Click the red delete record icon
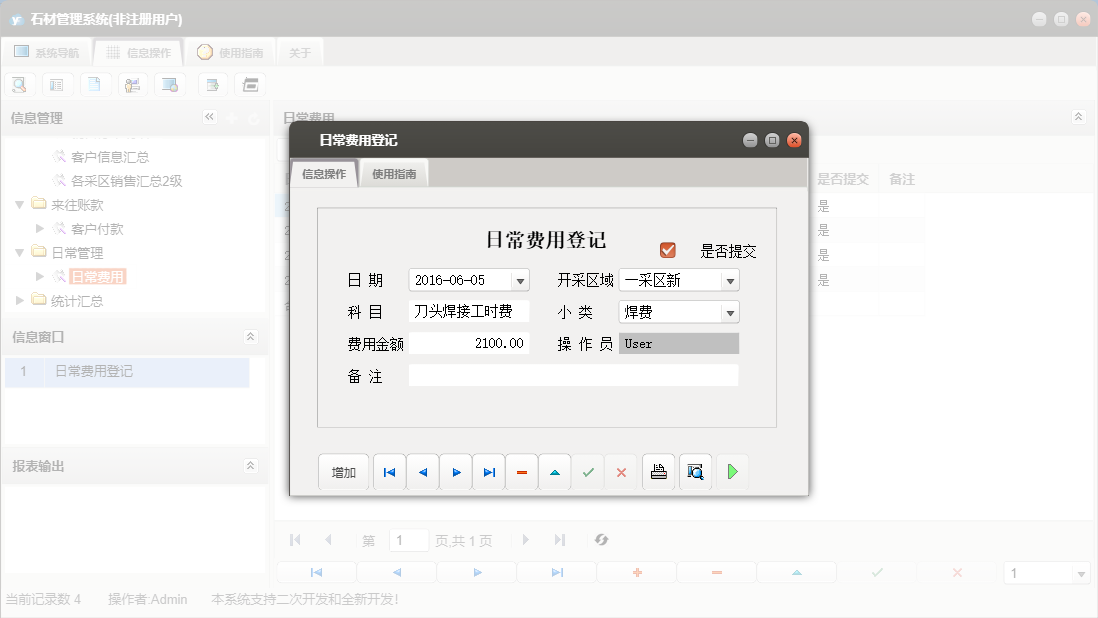Image resolution: width=1098 pixels, height=618 pixels. [x=521, y=471]
